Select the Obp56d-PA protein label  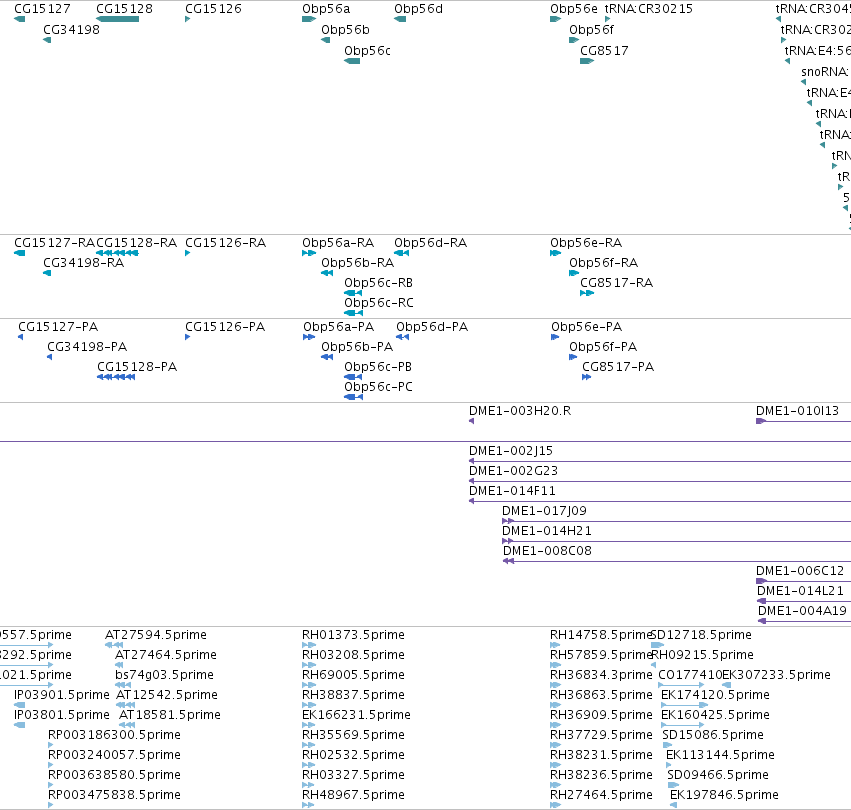[432, 327]
